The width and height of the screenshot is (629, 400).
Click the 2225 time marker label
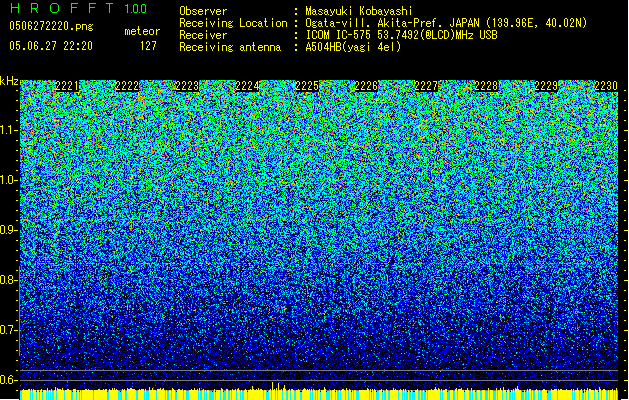click(307, 86)
